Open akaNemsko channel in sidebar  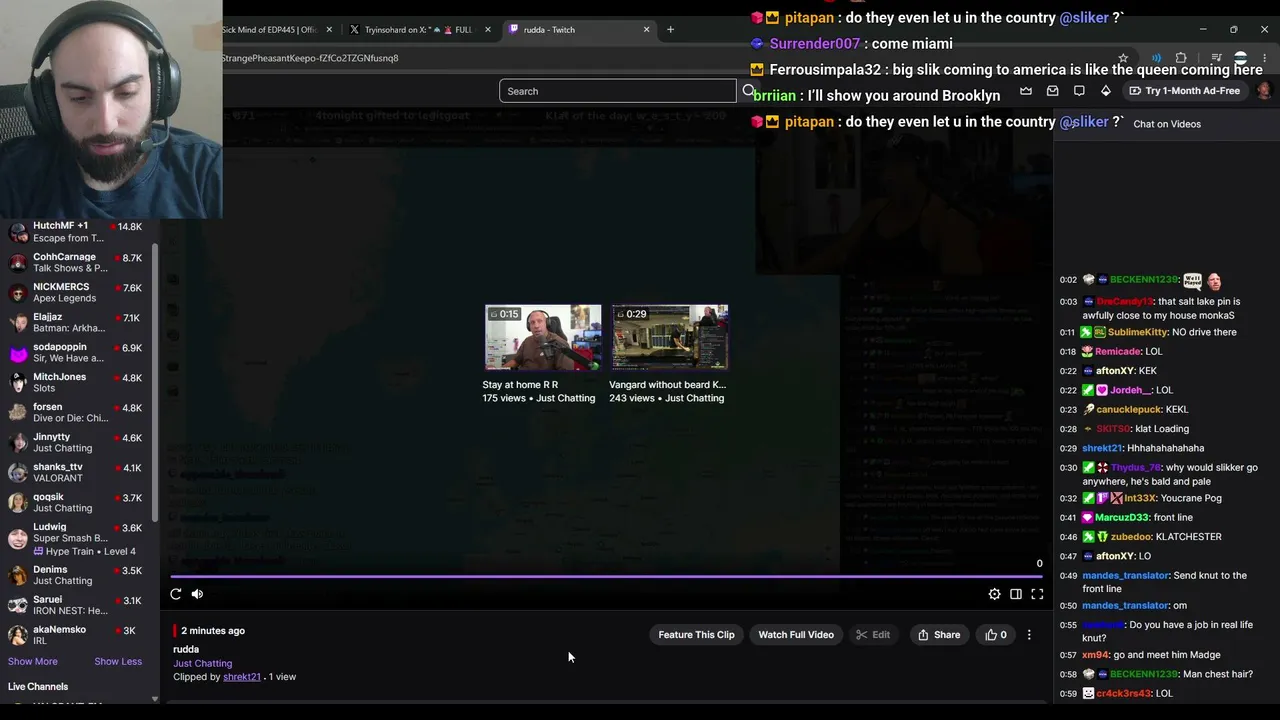coord(76,635)
